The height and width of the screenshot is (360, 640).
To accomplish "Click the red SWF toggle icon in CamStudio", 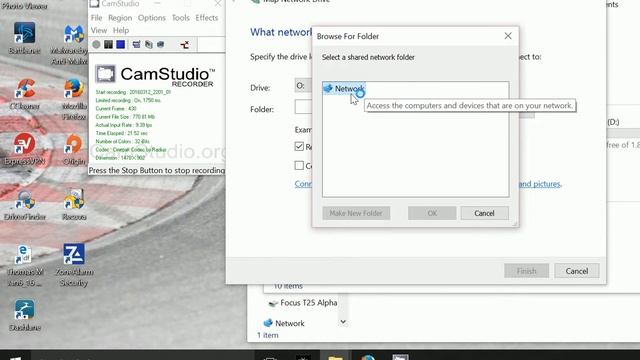I will point(184,44).
